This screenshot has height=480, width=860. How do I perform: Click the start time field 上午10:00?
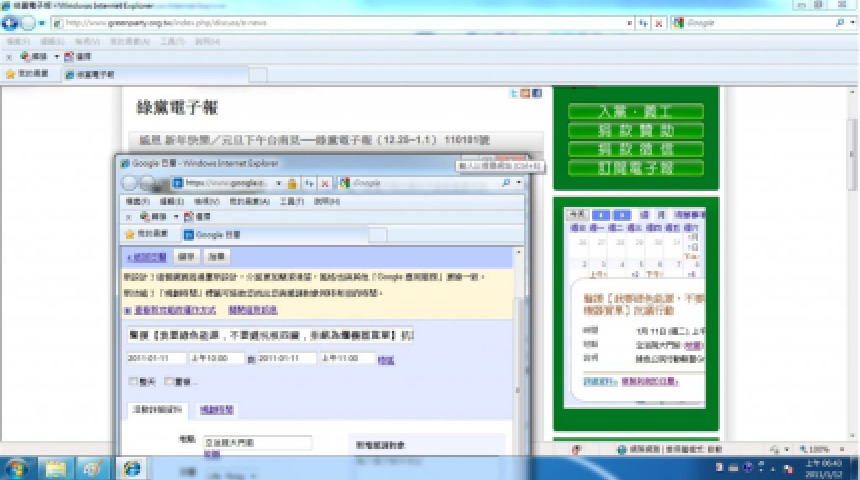coord(217,358)
